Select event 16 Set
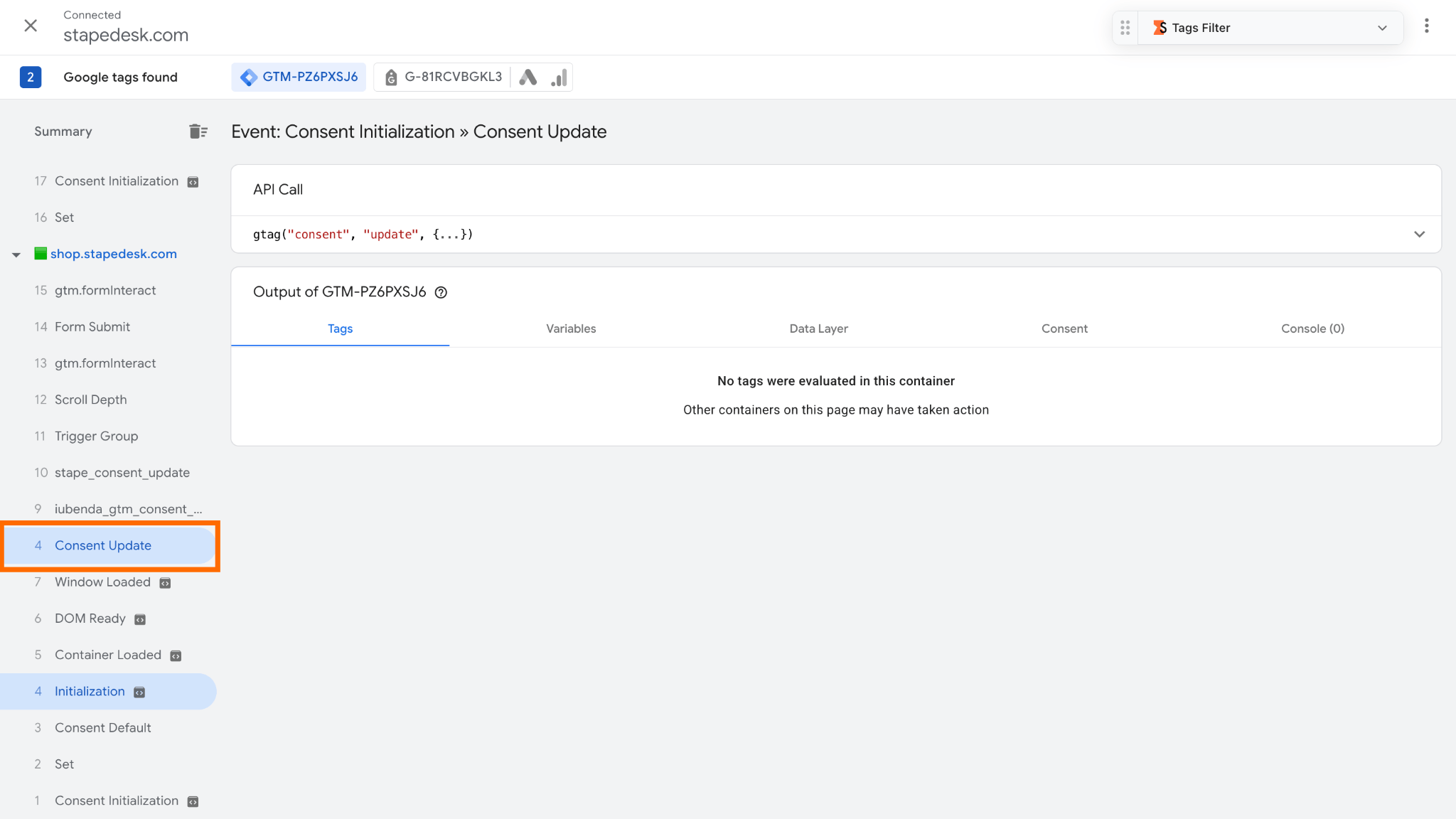 point(108,218)
